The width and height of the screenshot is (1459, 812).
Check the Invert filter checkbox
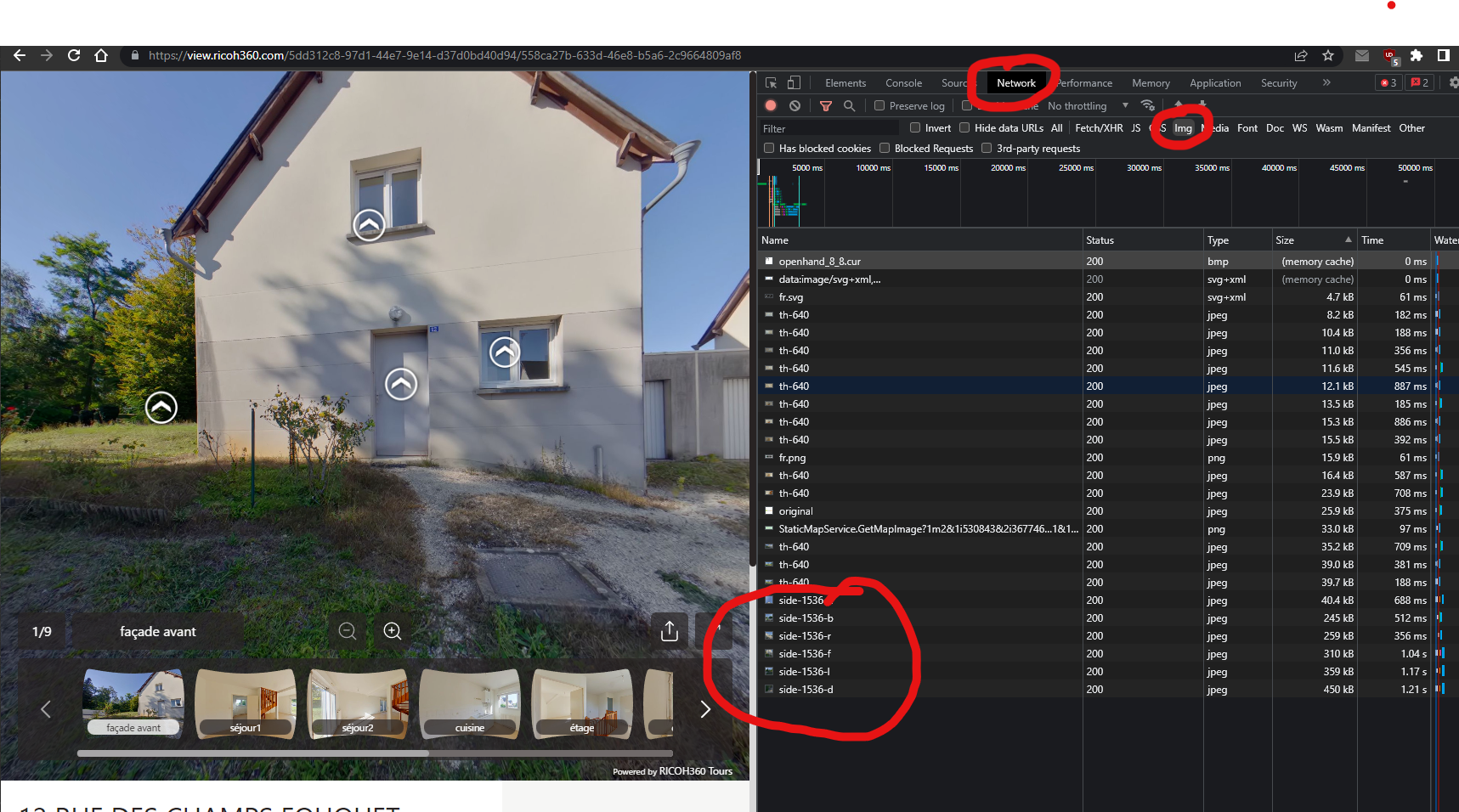[x=915, y=128]
